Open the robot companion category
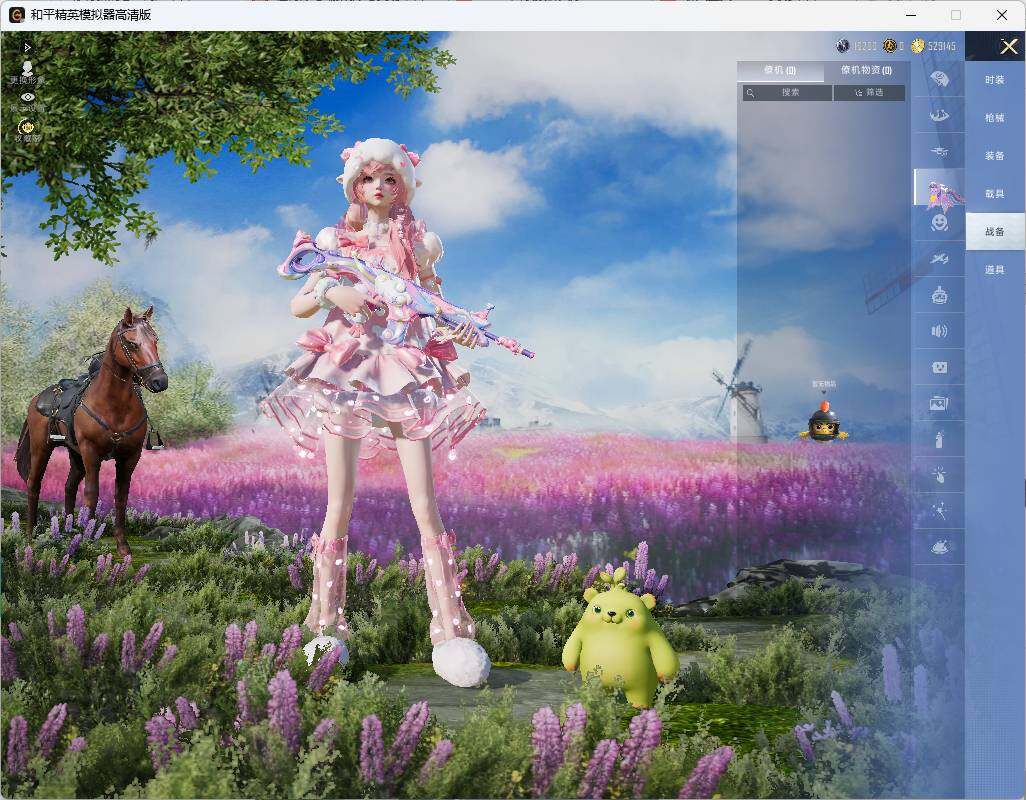This screenshot has width=1026, height=800. [939, 295]
